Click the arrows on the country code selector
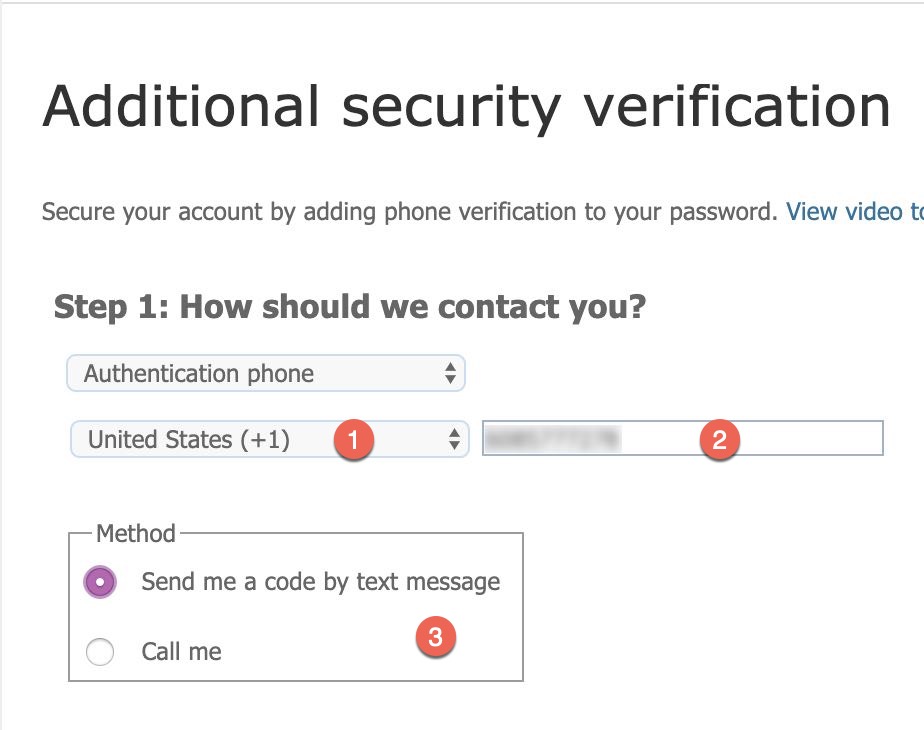The height and width of the screenshot is (730, 924). (x=454, y=439)
